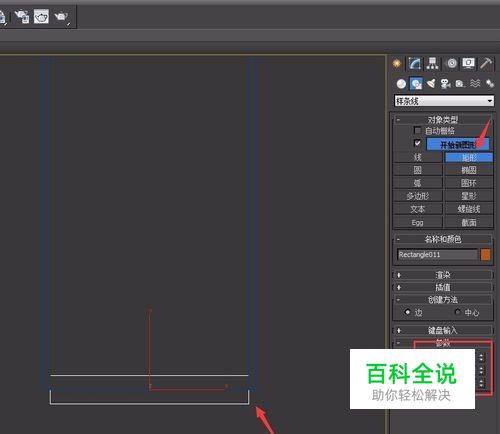Image resolution: width=500 pixels, height=434 pixels.
Task: Open the Hierarchy panel icon
Action: pyautogui.click(x=432, y=63)
